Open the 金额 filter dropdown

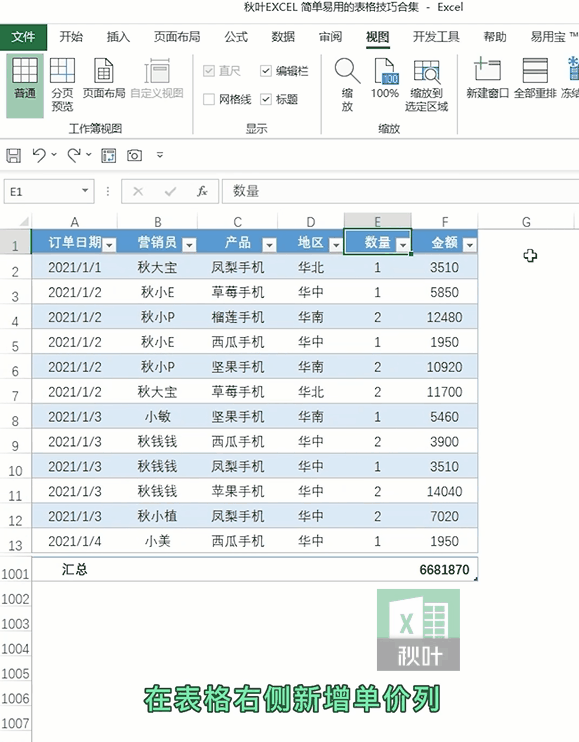470,245
